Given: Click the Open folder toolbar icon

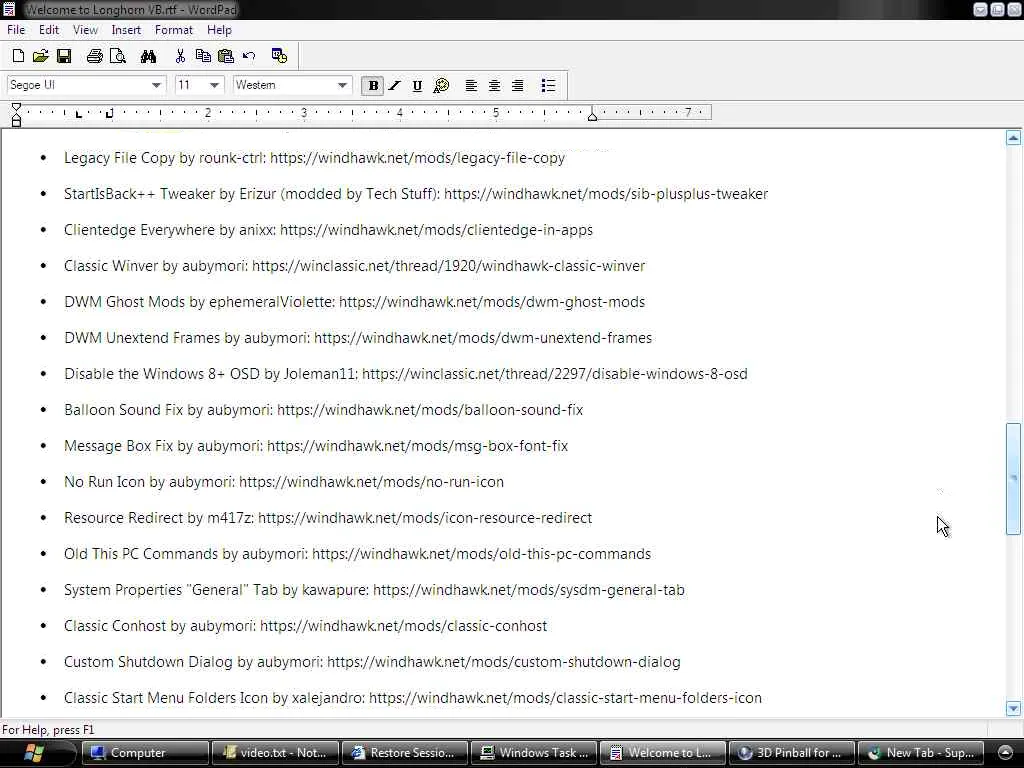Looking at the screenshot, I should coord(40,56).
